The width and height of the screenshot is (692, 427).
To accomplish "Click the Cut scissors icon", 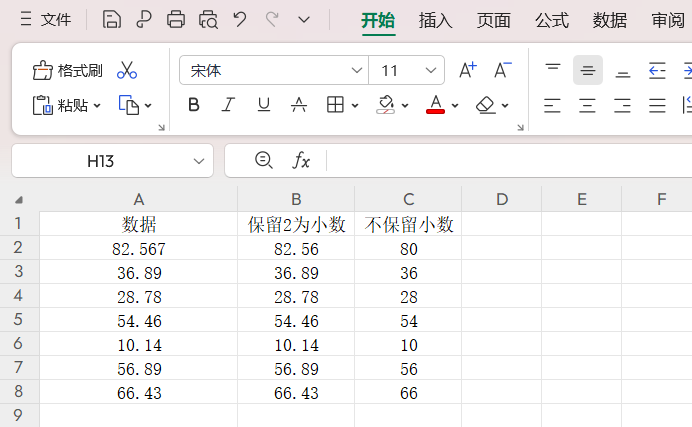I will (127, 70).
